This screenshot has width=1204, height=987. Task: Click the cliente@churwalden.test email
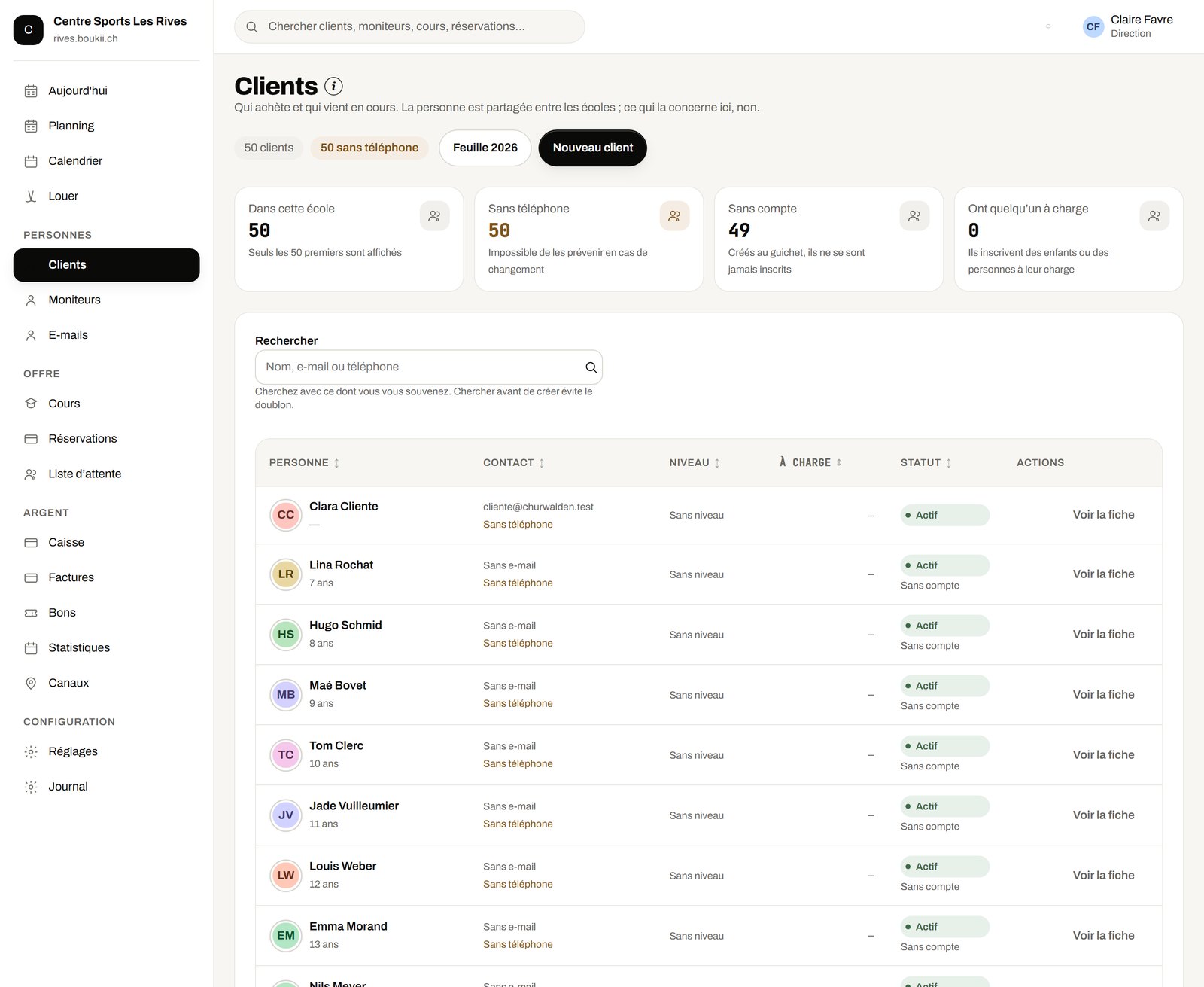pyautogui.click(x=538, y=507)
